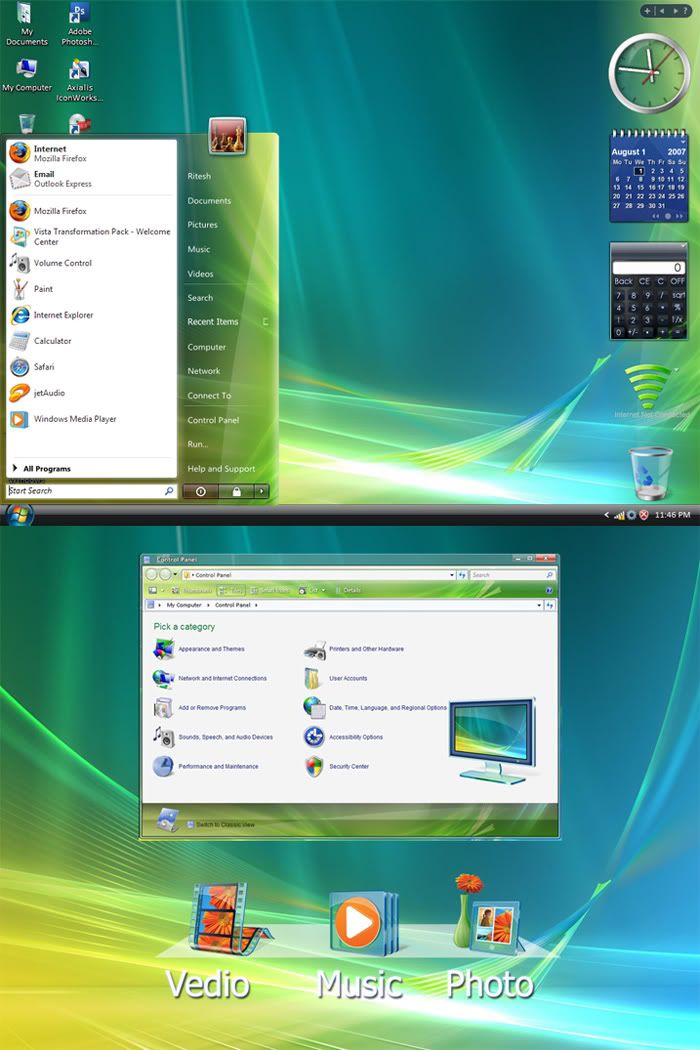
Task: Open navigation history dropdown beside Back/Forward
Action: (x=176, y=575)
